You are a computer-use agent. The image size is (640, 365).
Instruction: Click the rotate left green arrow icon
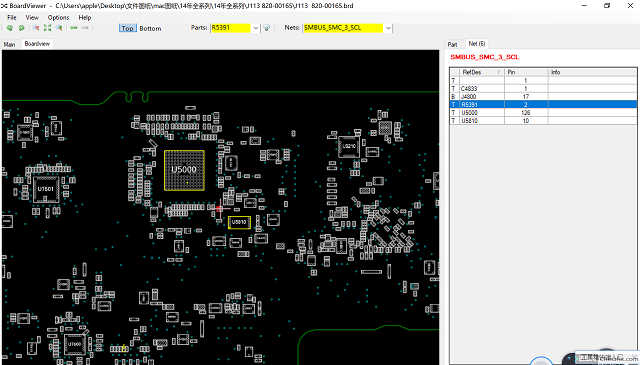pyautogui.click(x=10, y=28)
